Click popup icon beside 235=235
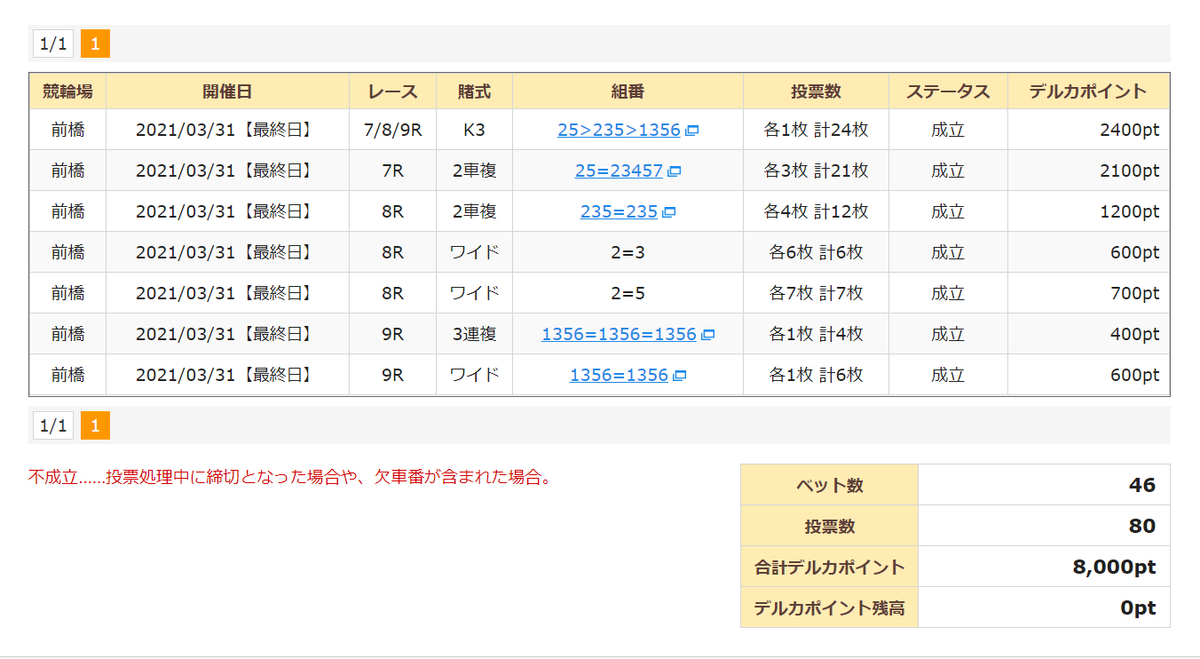1200x659 pixels. pyautogui.click(x=669, y=213)
